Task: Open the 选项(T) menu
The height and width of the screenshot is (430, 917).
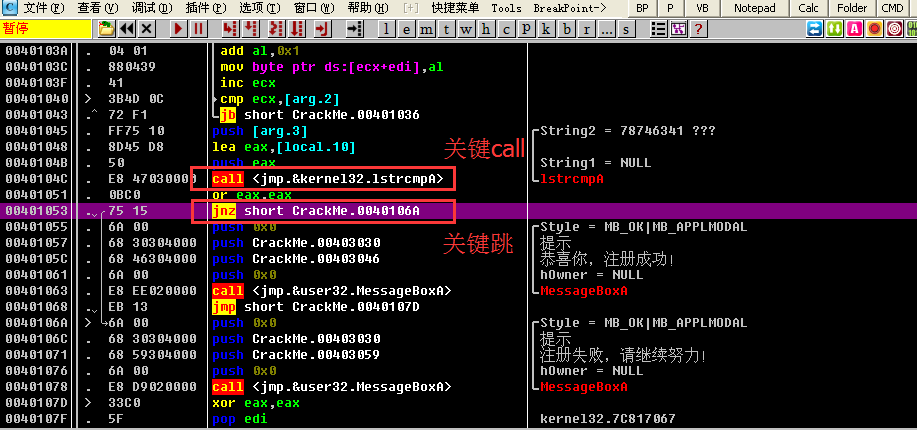Action: (x=260, y=8)
